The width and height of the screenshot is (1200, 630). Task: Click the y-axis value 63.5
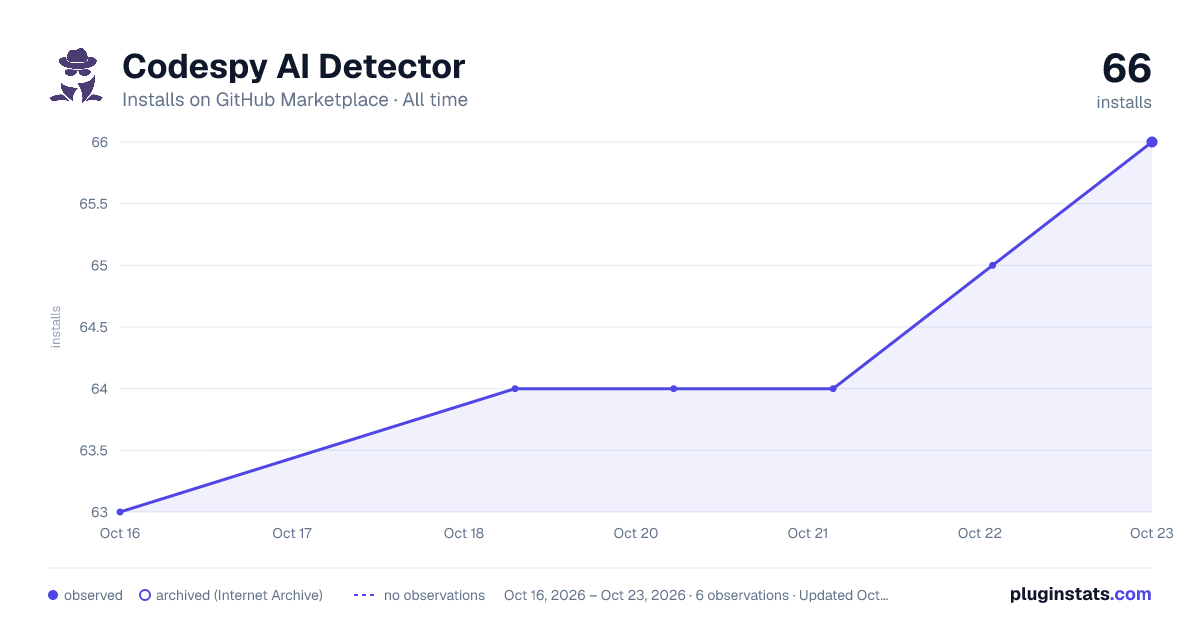[x=94, y=450]
